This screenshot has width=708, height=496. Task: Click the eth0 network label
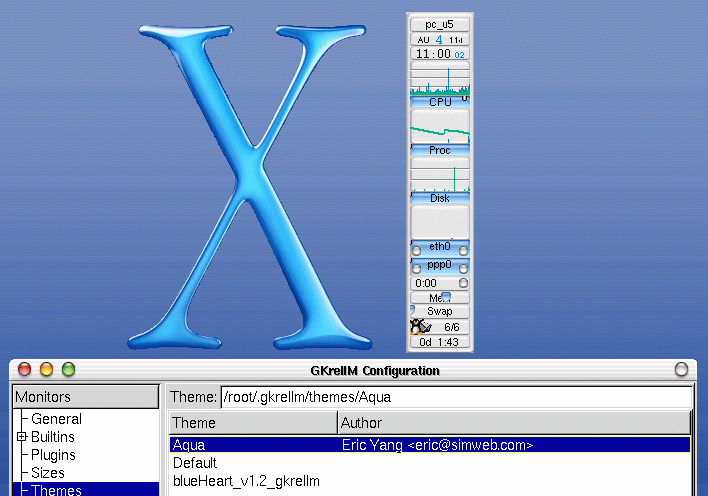tap(439, 247)
